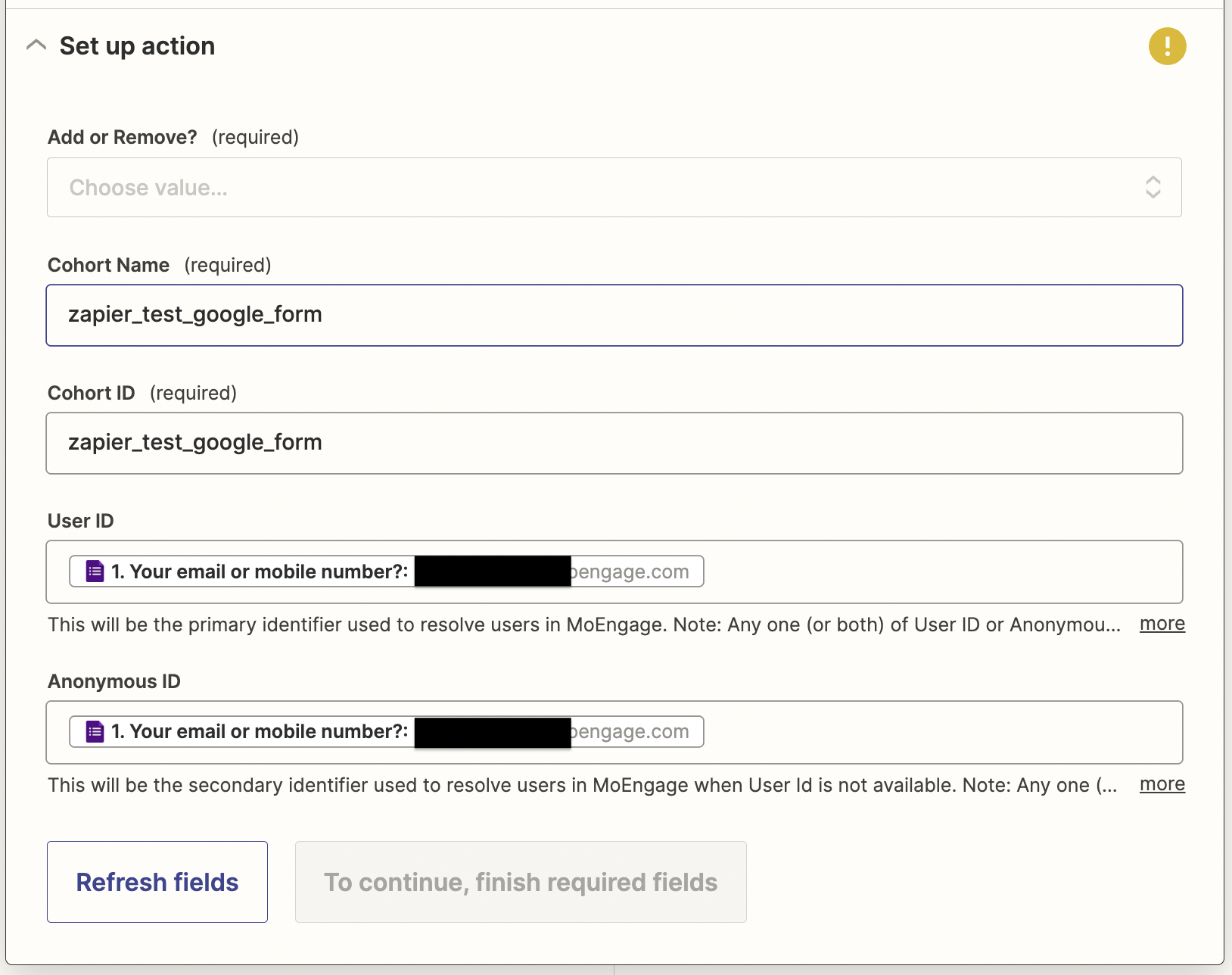
Task: Expand 'more' under User ID description
Action: pos(1162,624)
